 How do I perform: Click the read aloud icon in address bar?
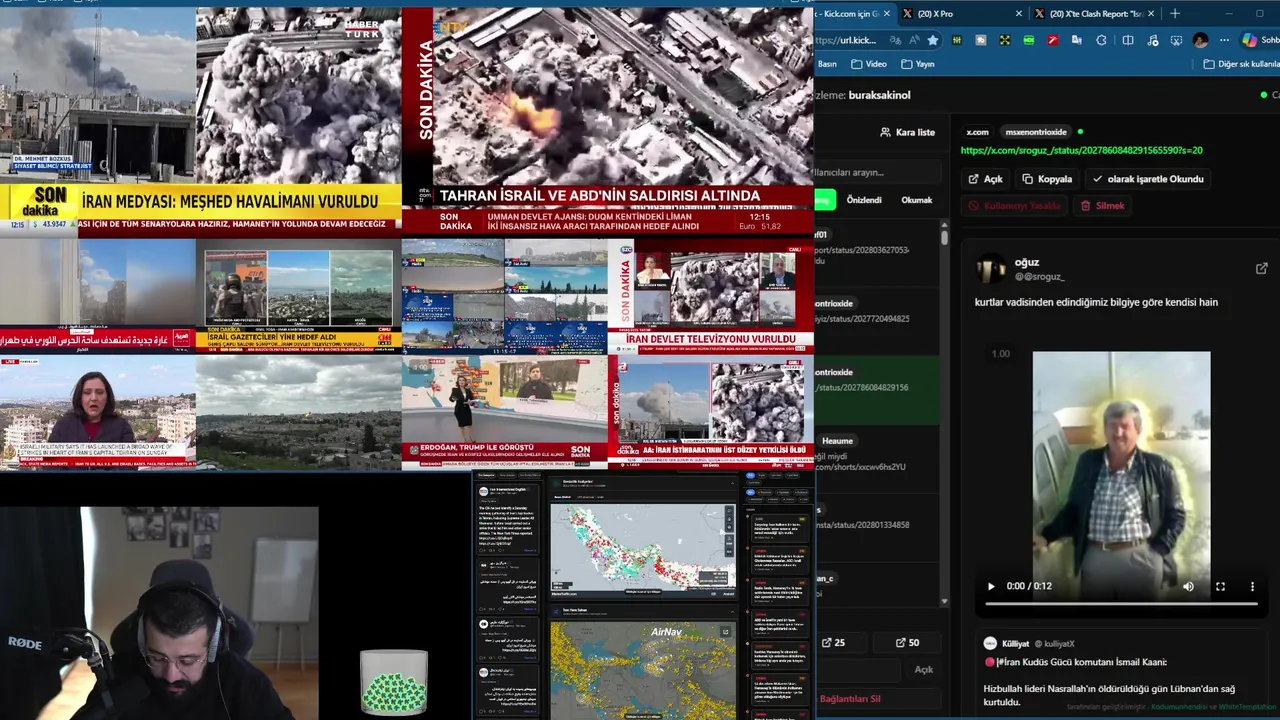pos(914,40)
